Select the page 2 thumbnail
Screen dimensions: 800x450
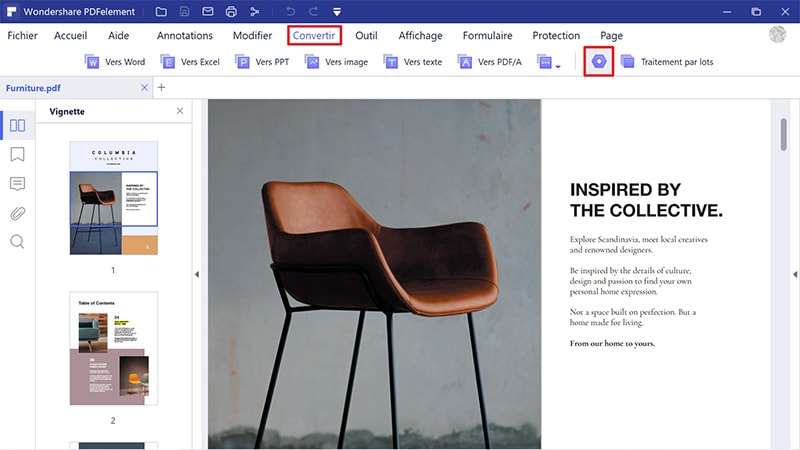[x=113, y=348]
